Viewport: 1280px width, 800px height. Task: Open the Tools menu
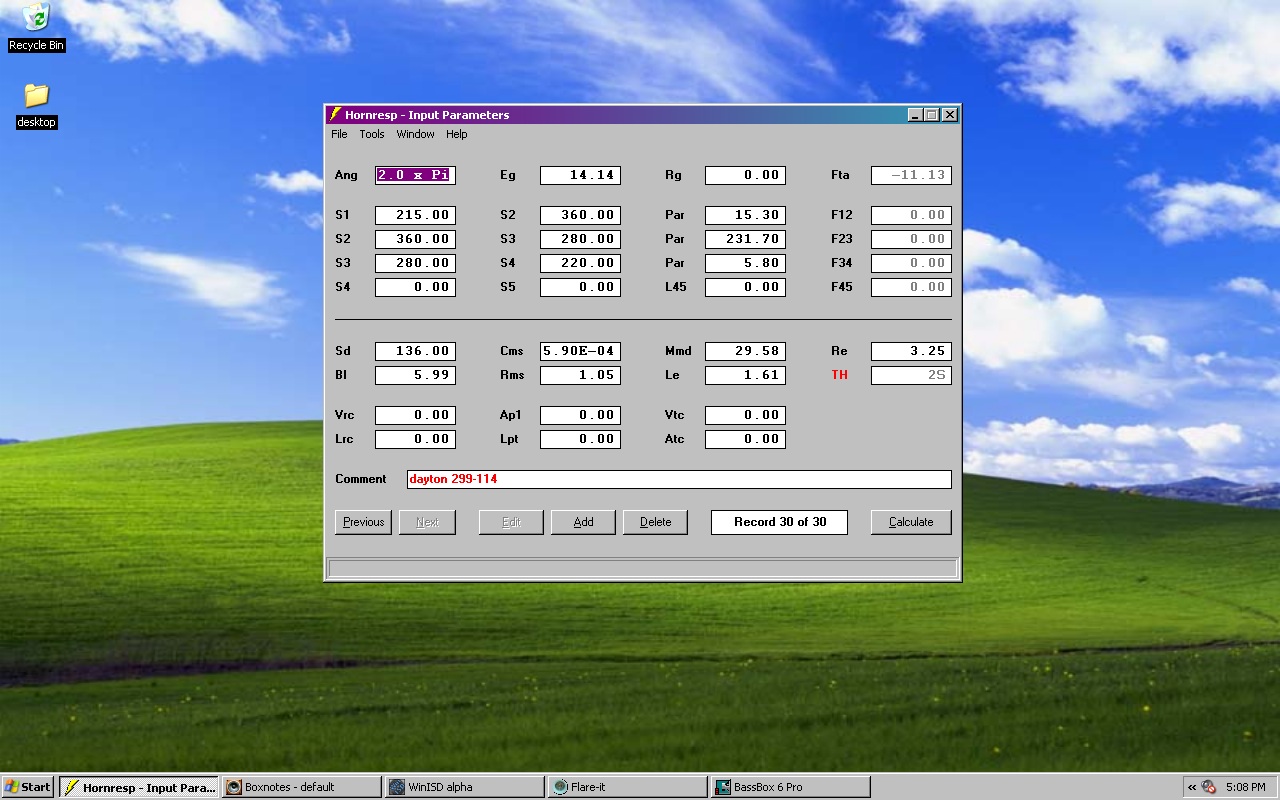click(x=372, y=134)
